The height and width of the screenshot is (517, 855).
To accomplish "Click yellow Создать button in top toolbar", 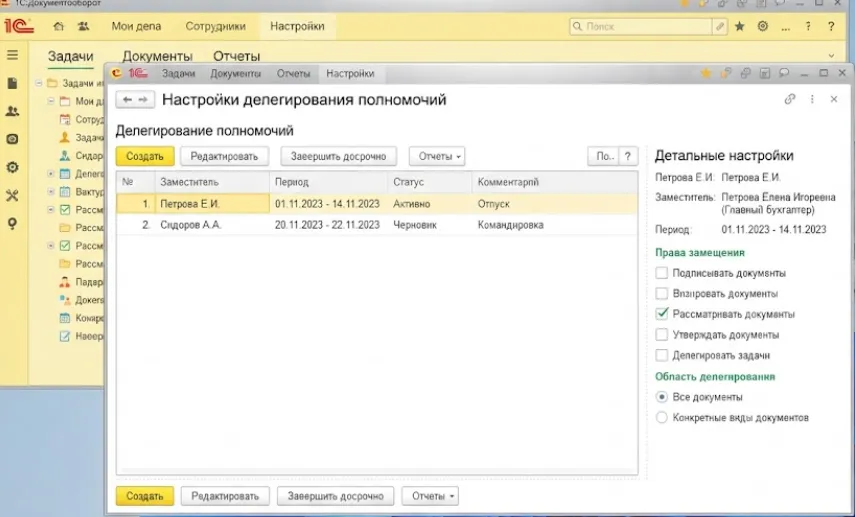I will (145, 157).
